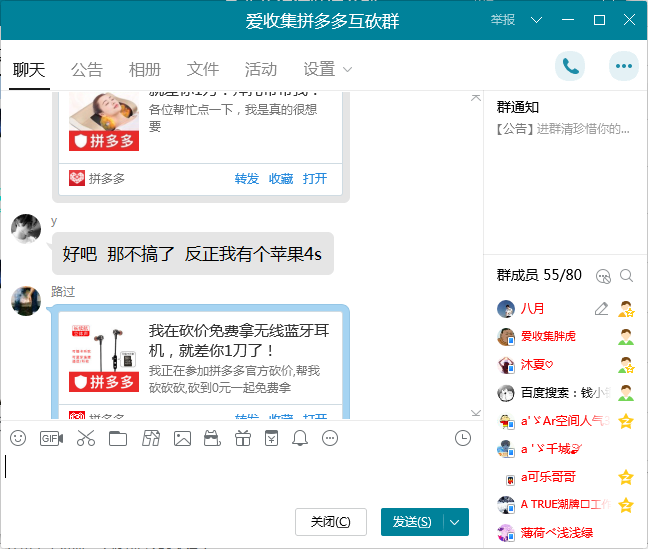Click badge icon beside 爱收集胖虎
Viewport: 648px width, 549px height.
point(626,337)
